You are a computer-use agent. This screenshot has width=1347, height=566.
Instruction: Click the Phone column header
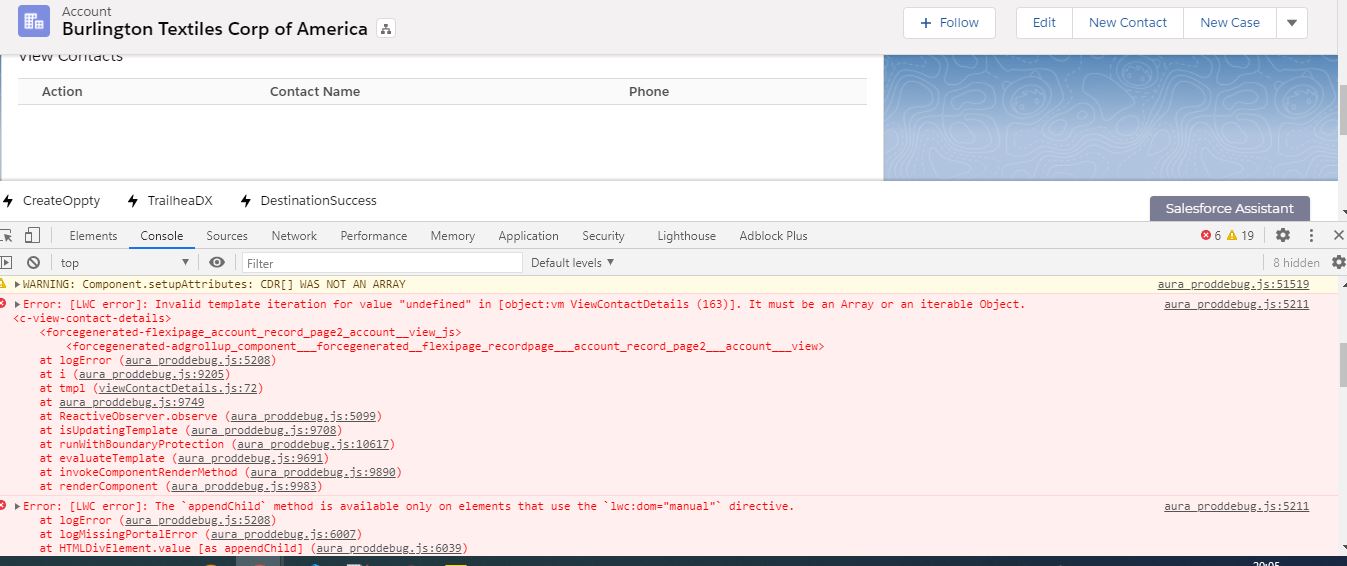click(649, 91)
